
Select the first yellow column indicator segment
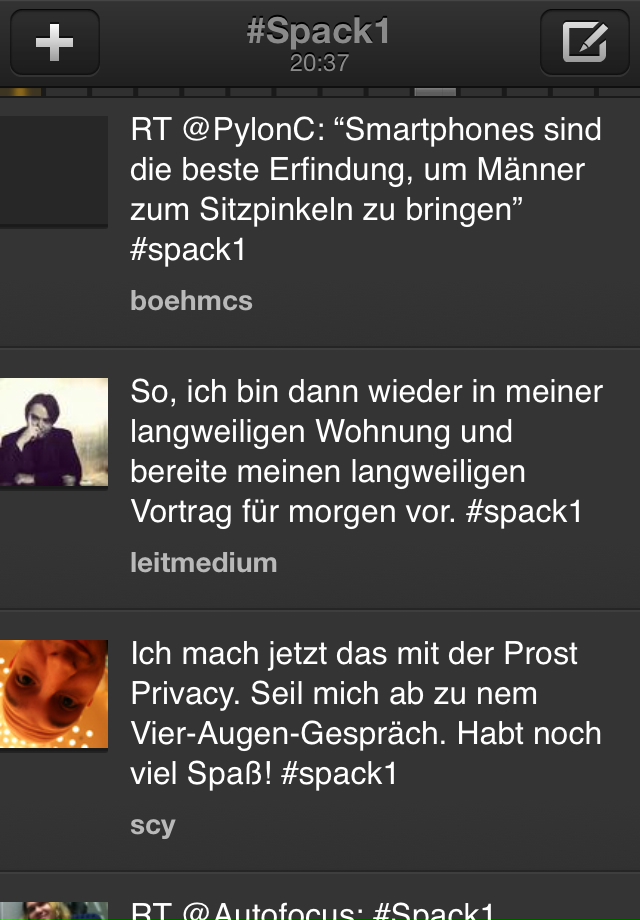coord(21,92)
